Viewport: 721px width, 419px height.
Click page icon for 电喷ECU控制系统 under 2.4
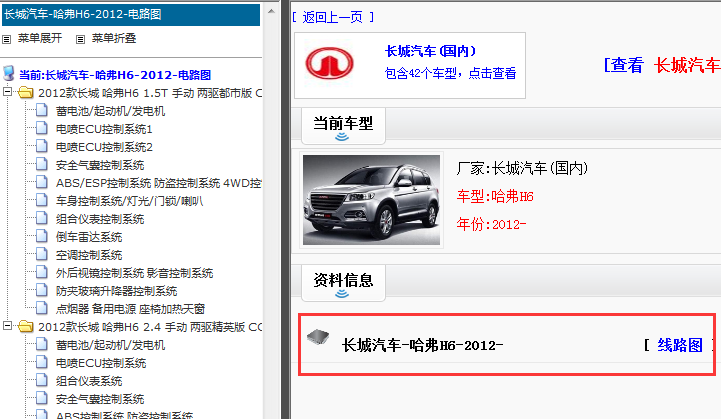42,362
